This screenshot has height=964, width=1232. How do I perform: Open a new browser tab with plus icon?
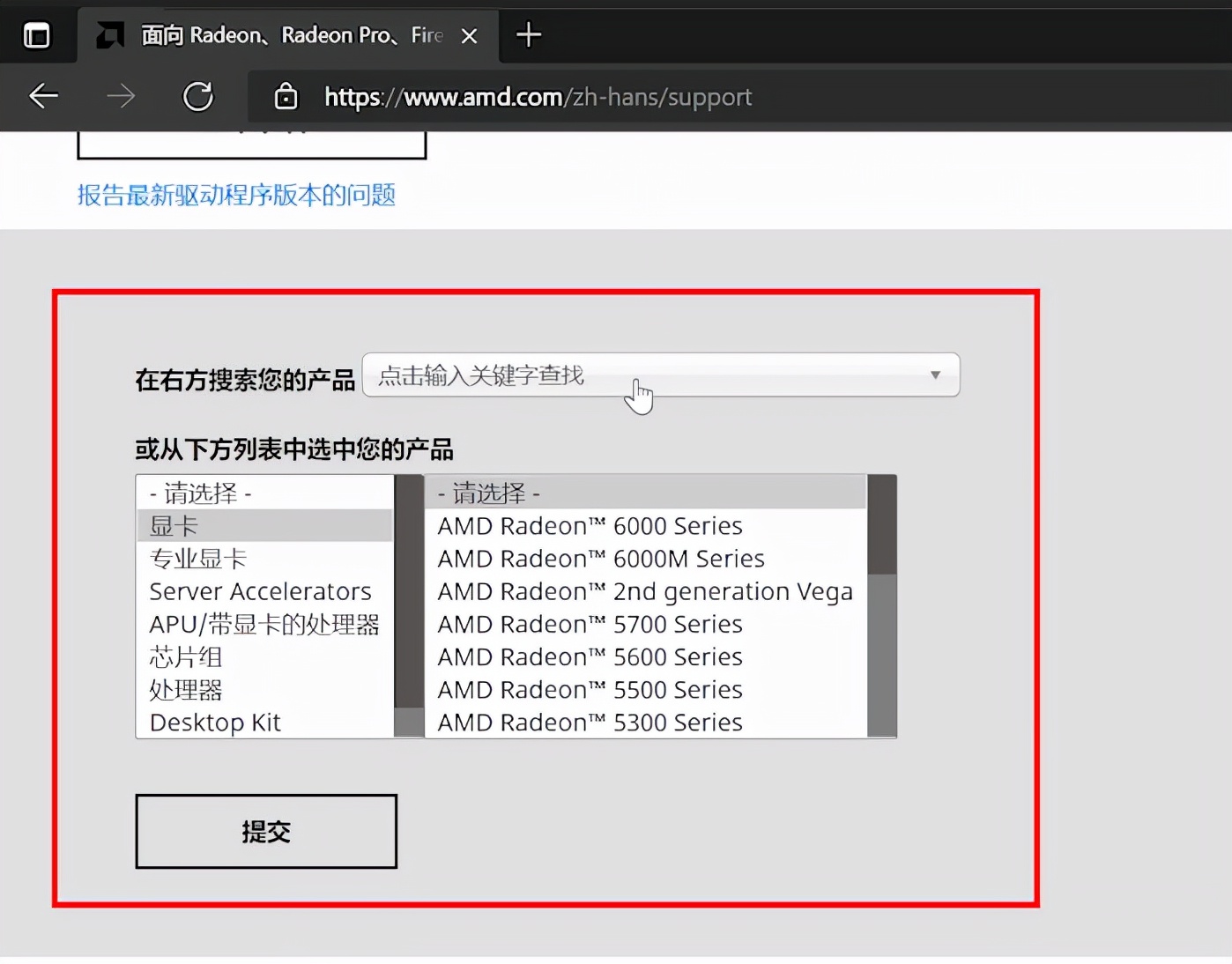point(528,35)
